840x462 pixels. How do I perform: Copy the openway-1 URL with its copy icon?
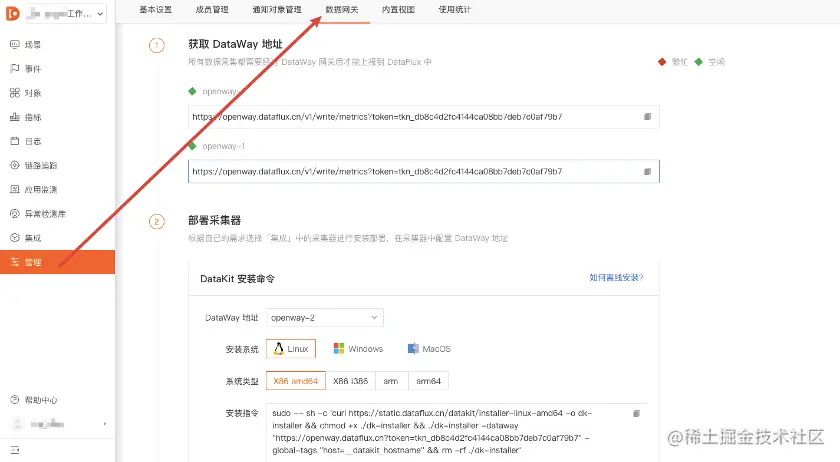[647, 172]
